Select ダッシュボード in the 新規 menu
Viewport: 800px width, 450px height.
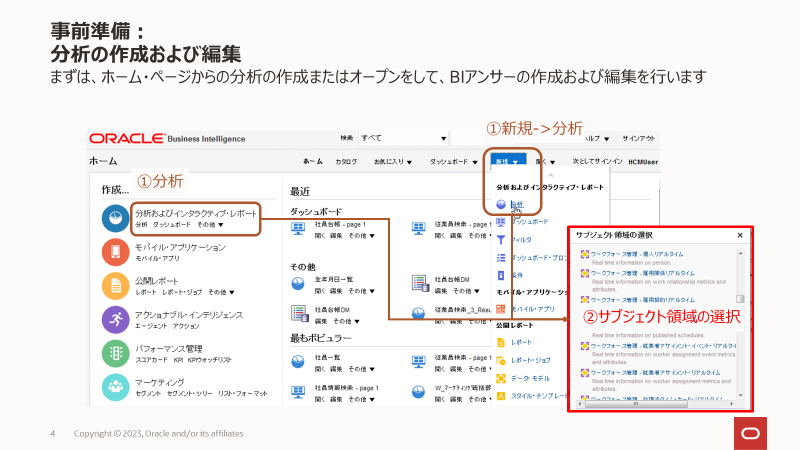tap(530, 222)
